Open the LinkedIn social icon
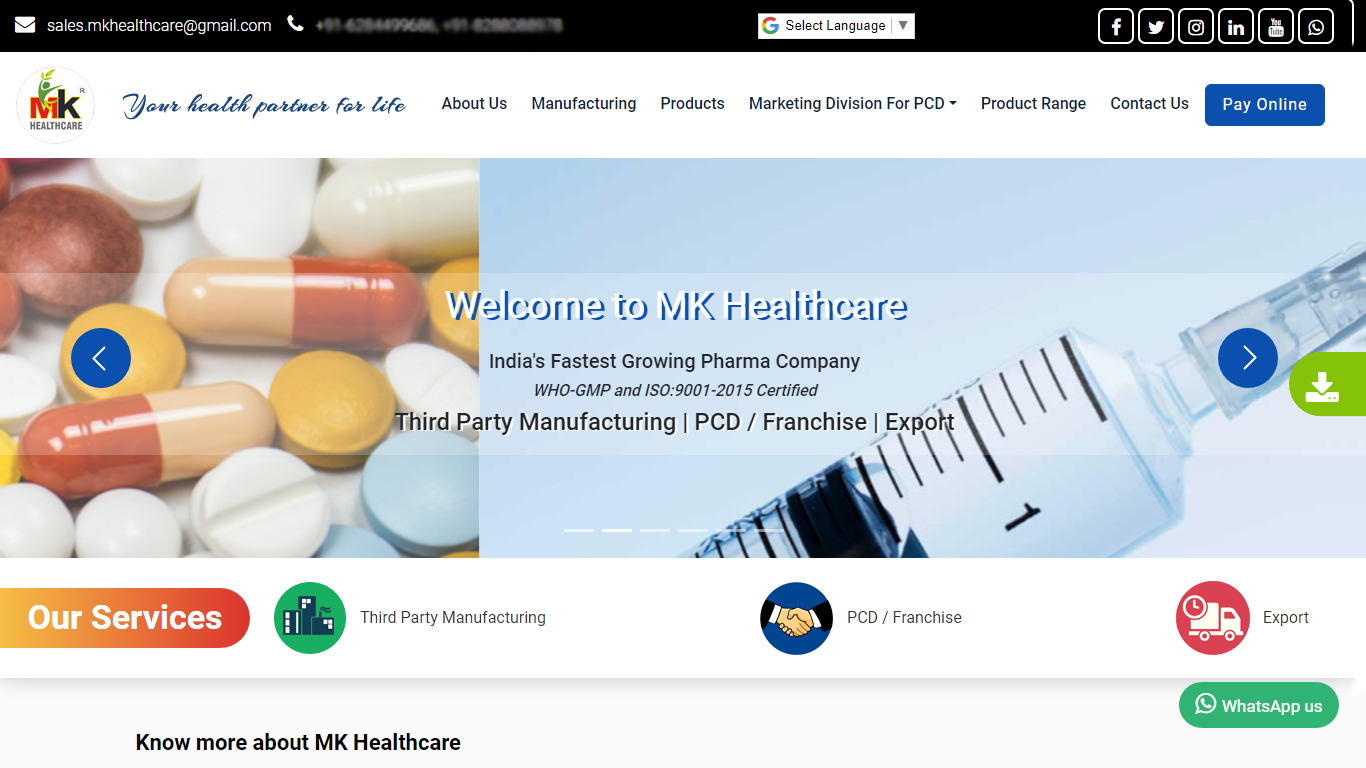The height and width of the screenshot is (768, 1366). (x=1236, y=26)
